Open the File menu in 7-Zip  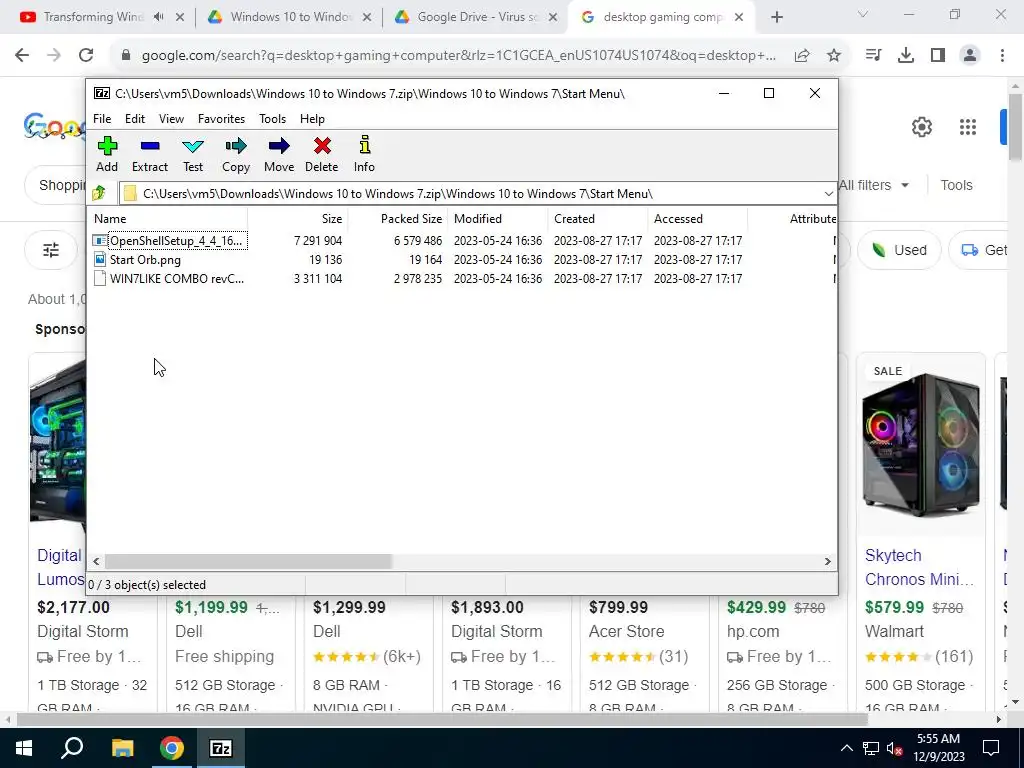pos(102,119)
